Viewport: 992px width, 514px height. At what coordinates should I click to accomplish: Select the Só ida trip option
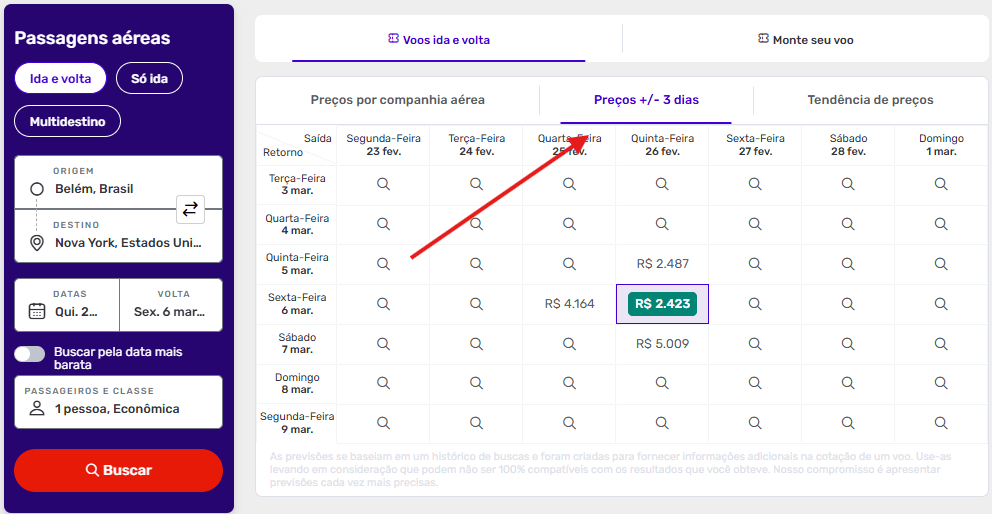pyautogui.click(x=149, y=78)
